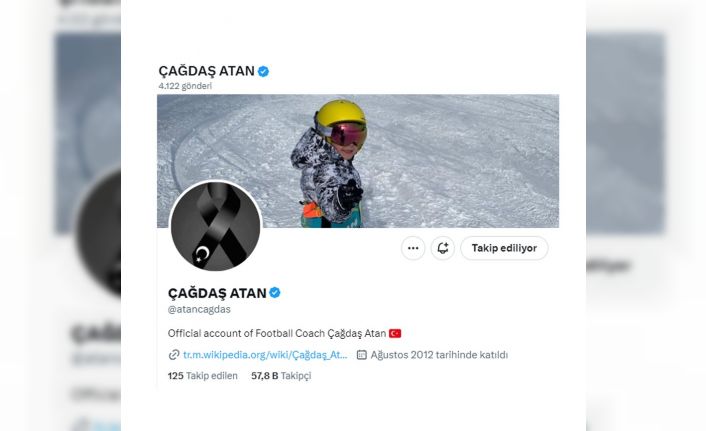Open the tr.m.wikipedia.org profile link

tap(265, 355)
